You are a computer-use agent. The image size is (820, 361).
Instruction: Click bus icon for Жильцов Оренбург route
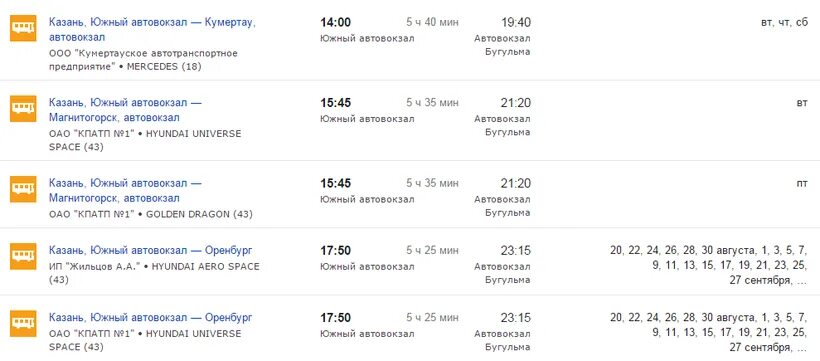click(23, 256)
